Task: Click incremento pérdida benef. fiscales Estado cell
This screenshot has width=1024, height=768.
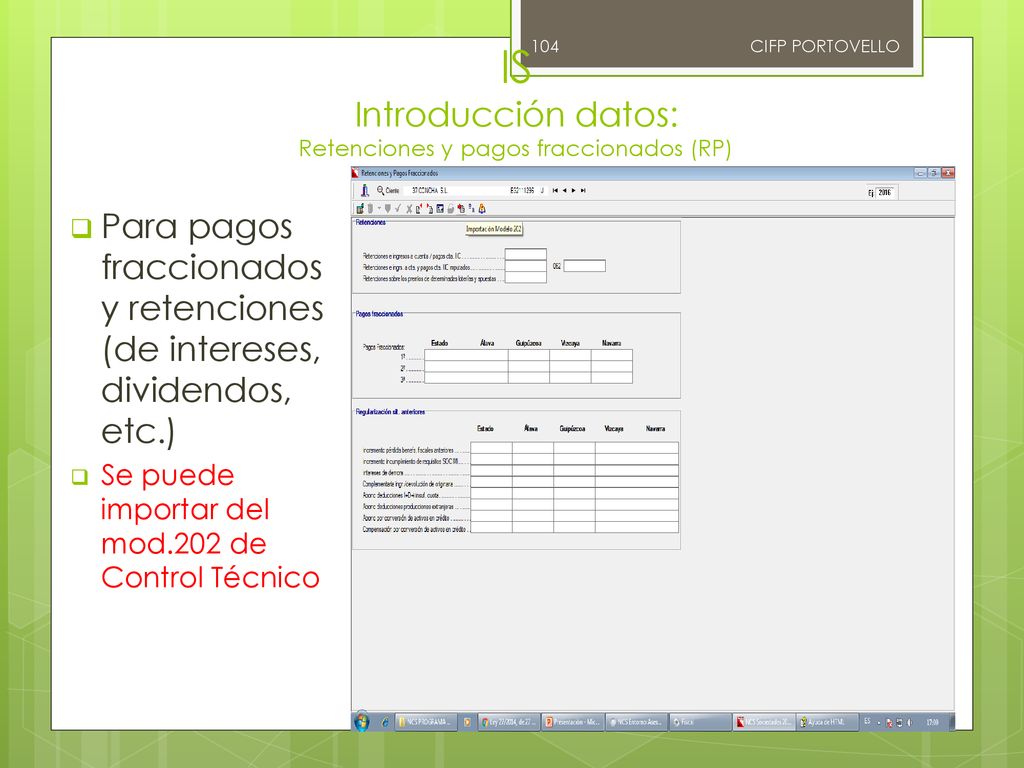Action: [x=492, y=447]
